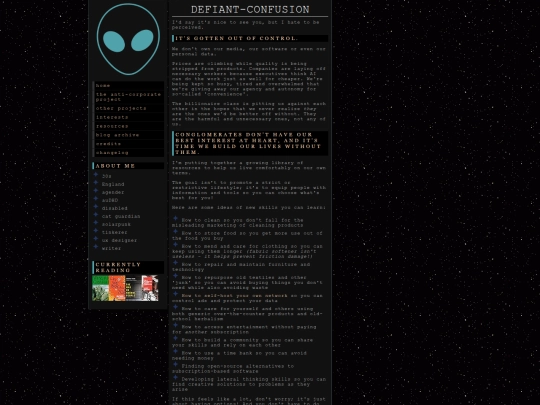
Task: Click 'solarpunk' in the About Me list
Action: pyautogui.click(x=116, y=224)
